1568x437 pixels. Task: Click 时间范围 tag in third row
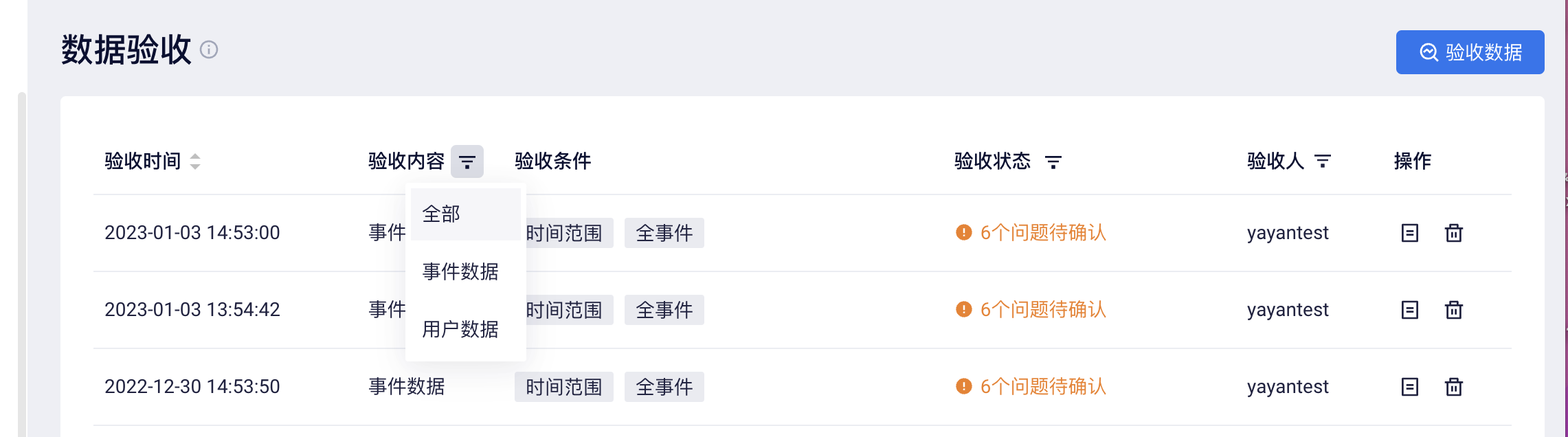[x=564, y=387]
